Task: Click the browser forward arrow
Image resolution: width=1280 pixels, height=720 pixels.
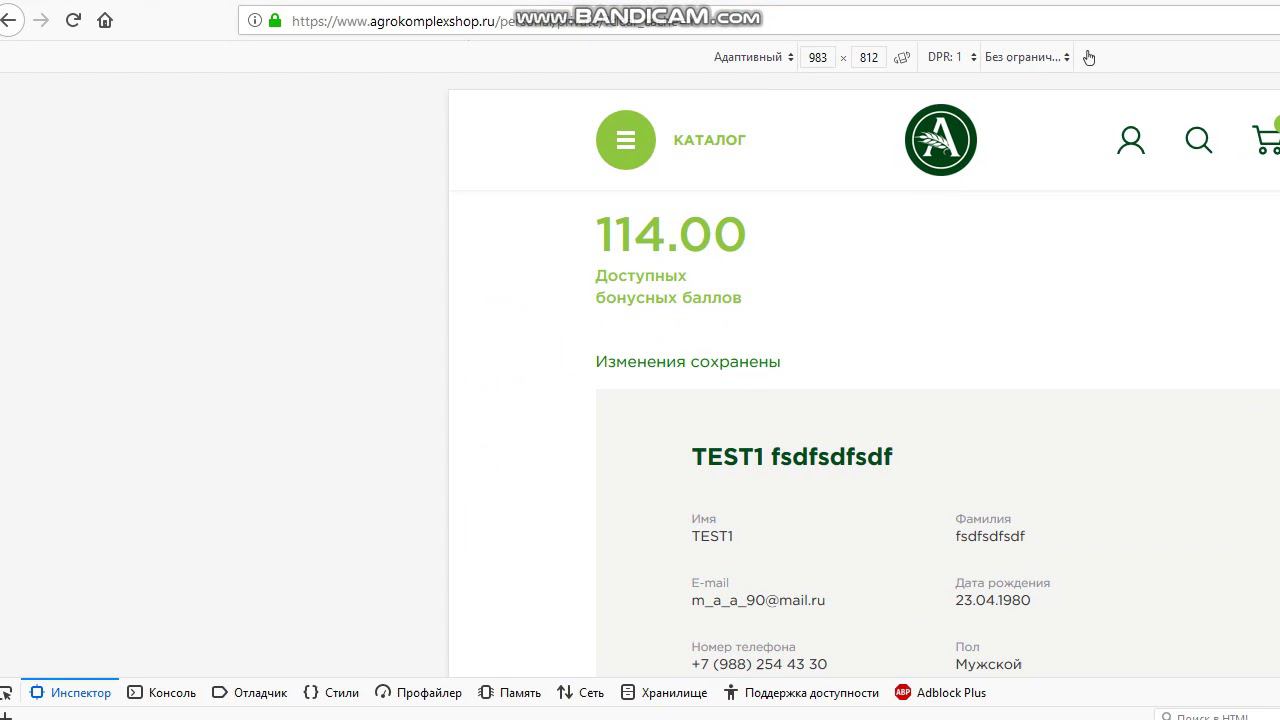Action: click(41, 20)
